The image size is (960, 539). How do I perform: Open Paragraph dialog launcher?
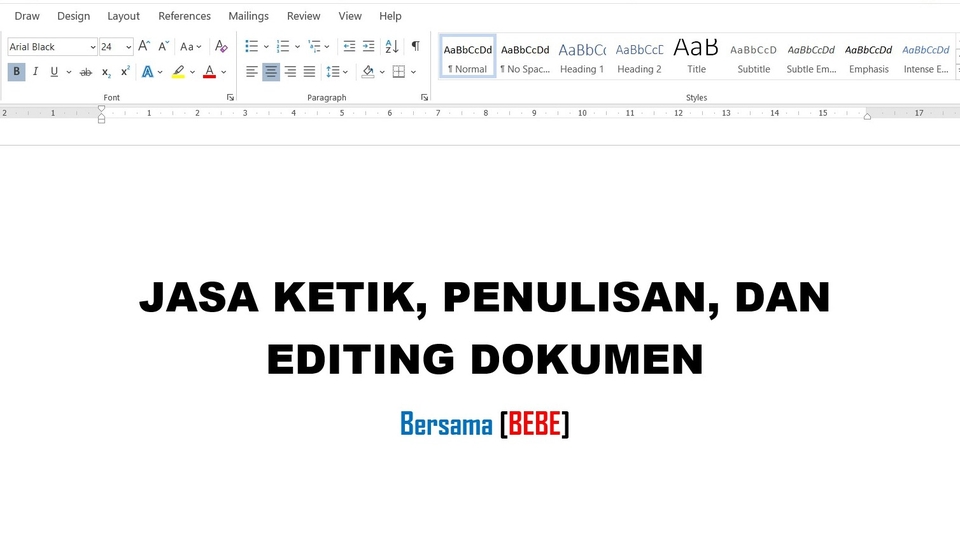(x=424, y=97)
